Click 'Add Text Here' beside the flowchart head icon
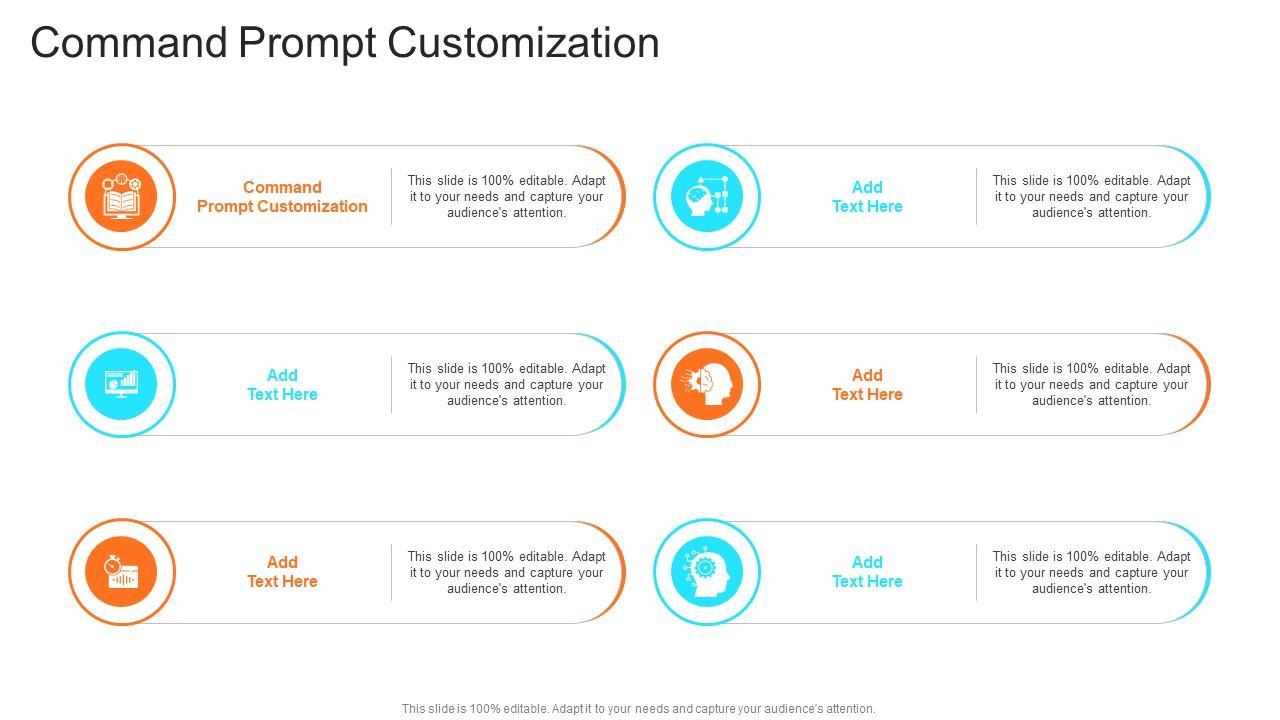The image size is (1280, 720). click(x=867, y=197)
